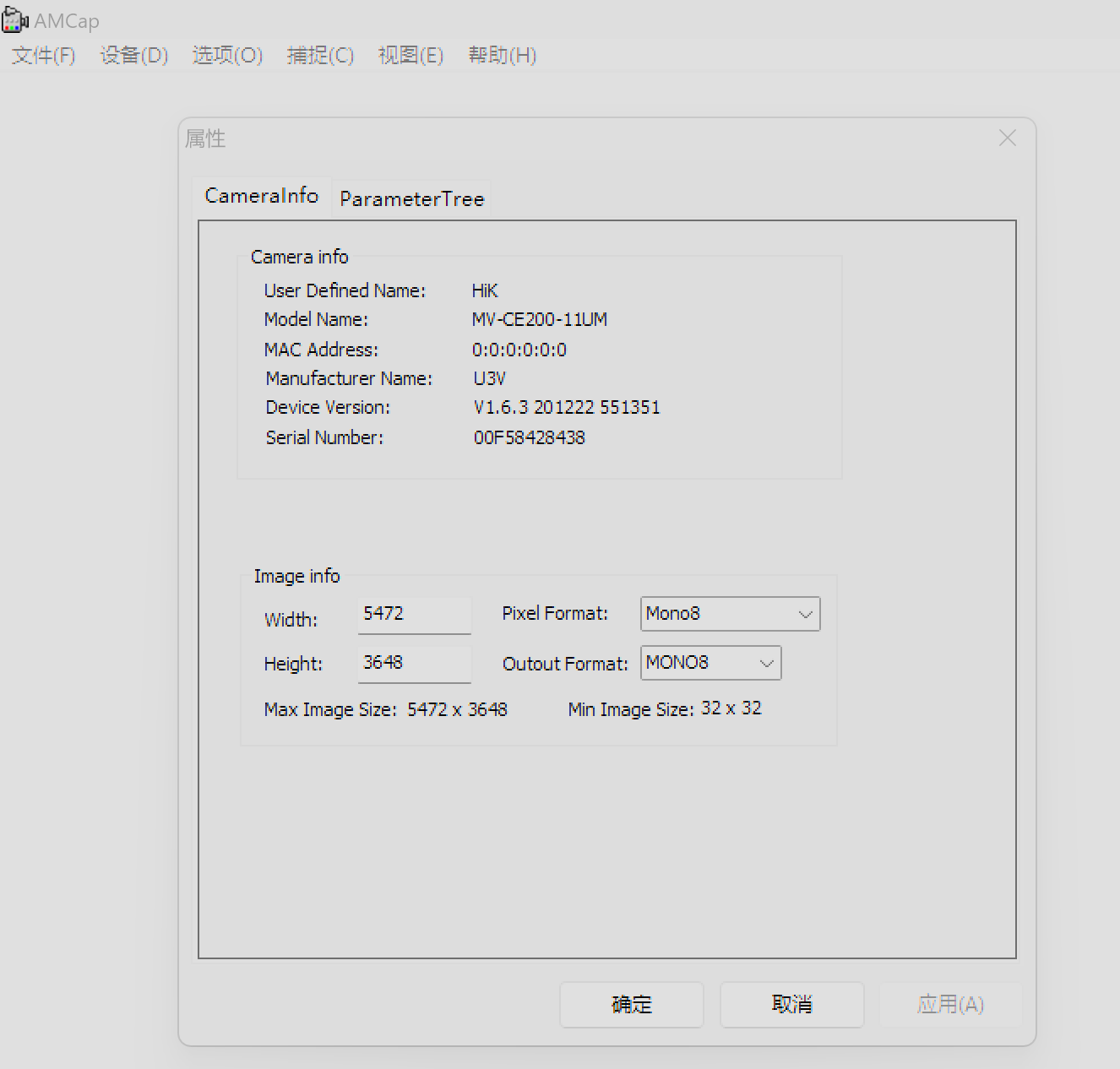Confirm with the 确定 button

pyautogui.click(x=632, y=1005)
